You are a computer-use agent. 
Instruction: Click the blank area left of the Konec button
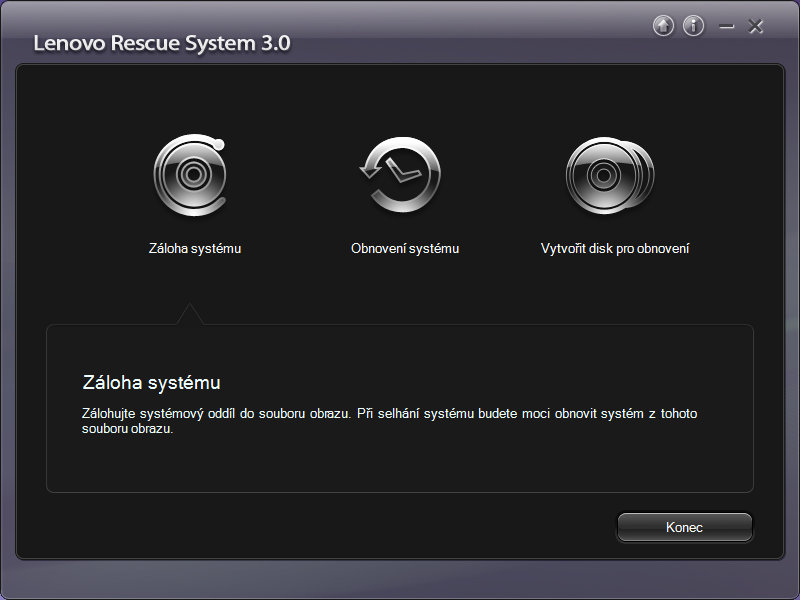point(400,526)
